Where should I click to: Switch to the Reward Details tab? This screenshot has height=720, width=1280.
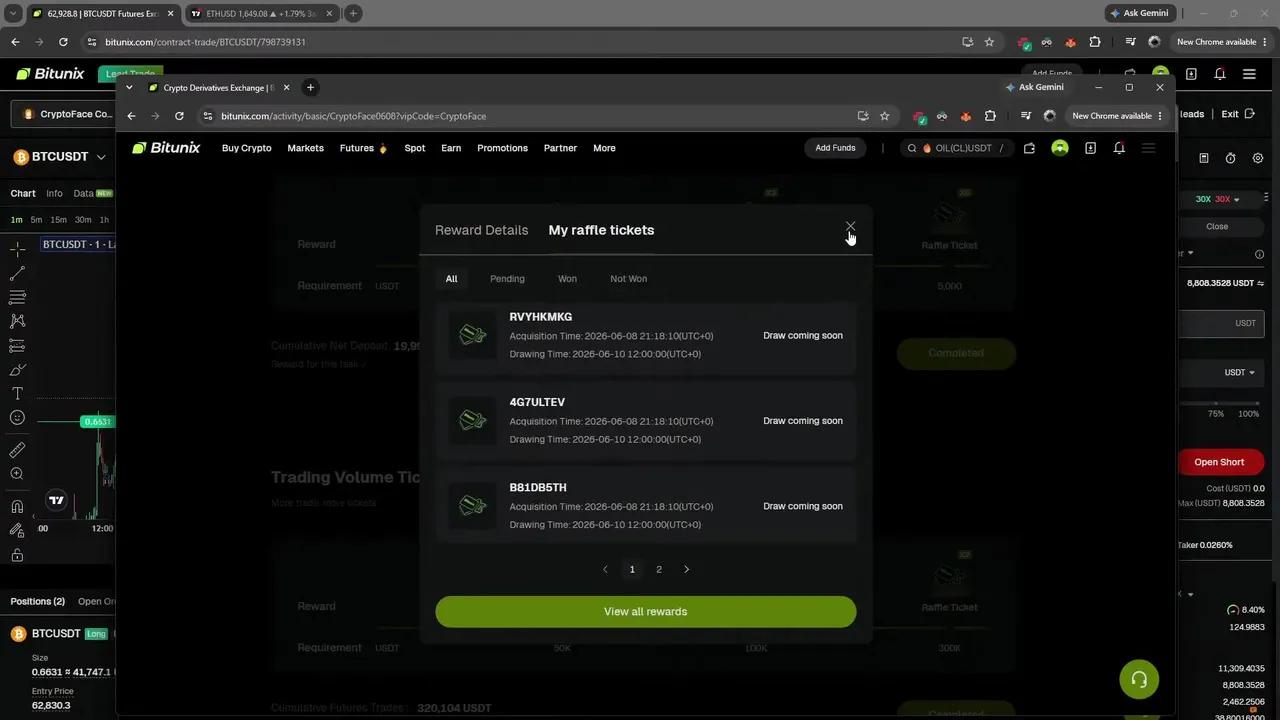pyautogui.click(x=481, y=230)
